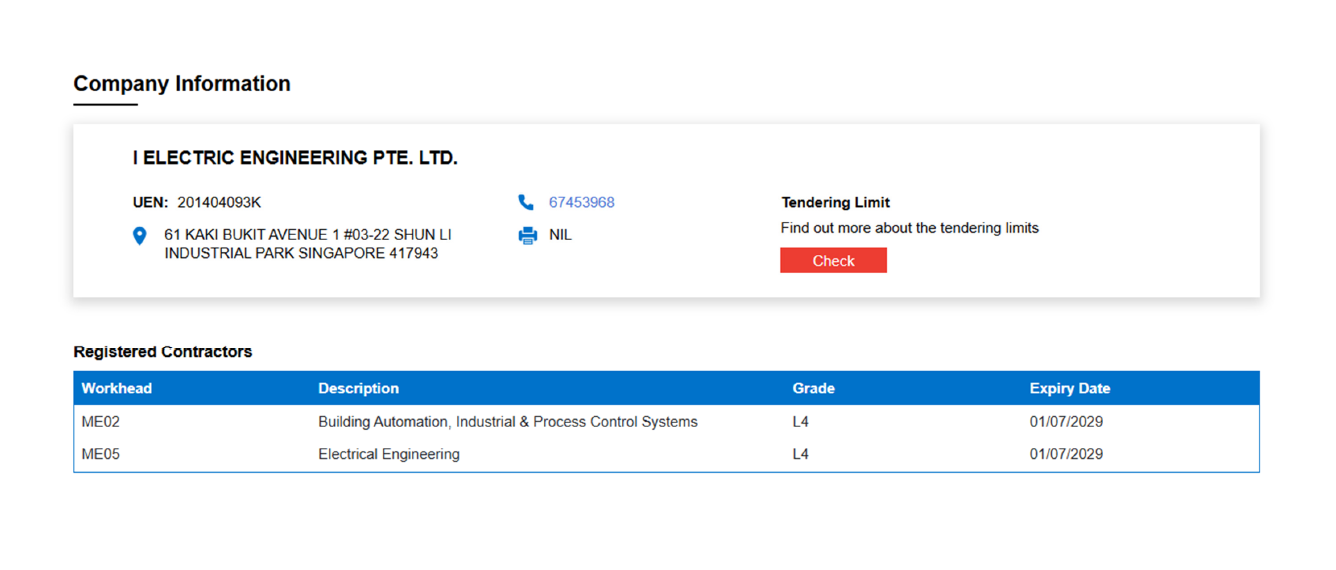The image size is (1336, 570).
Task: Select the ME02 workhead cell
Action: tap(101, 422)
